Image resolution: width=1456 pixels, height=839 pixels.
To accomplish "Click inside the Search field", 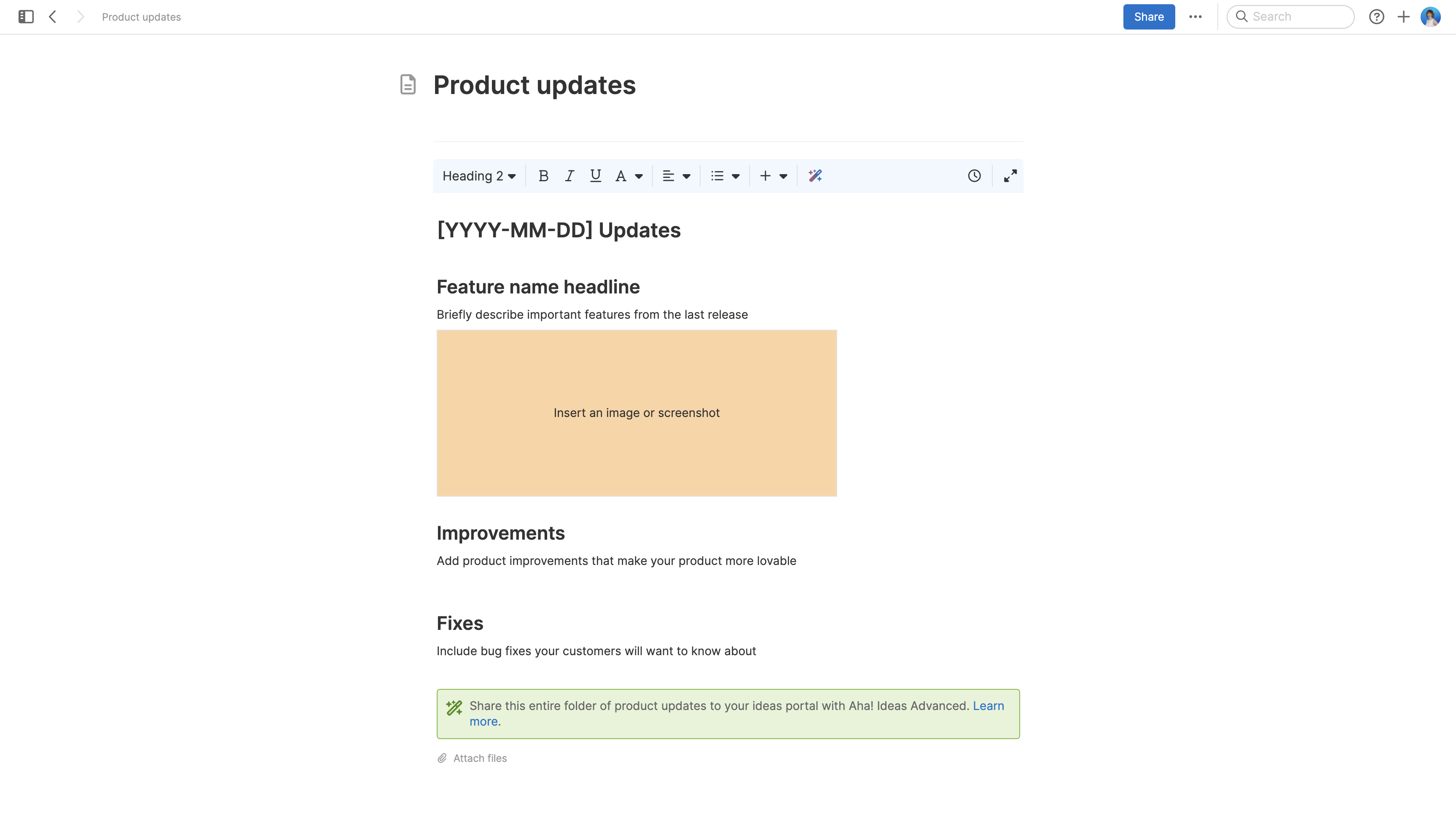I will coord(1290,17).
